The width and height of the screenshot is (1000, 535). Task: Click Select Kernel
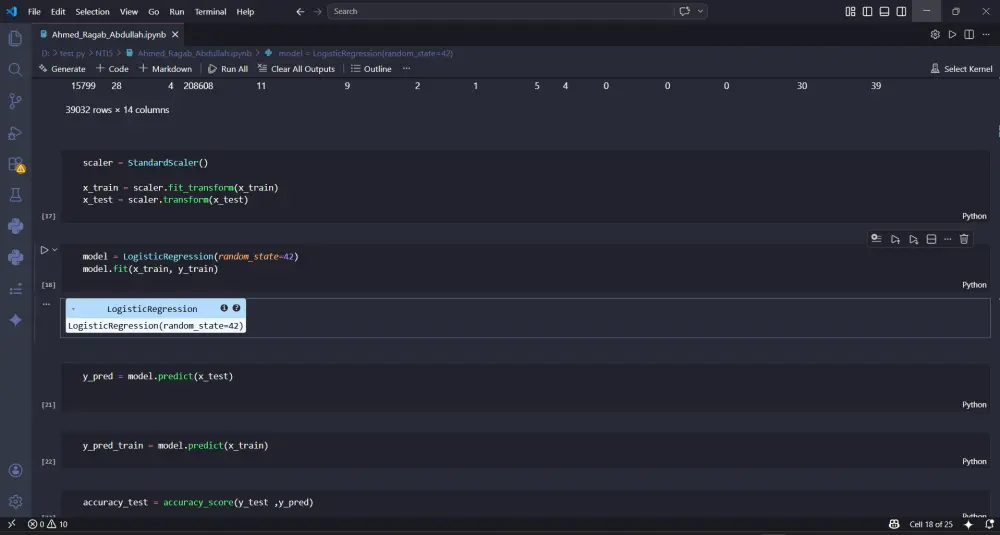point(961,69)
